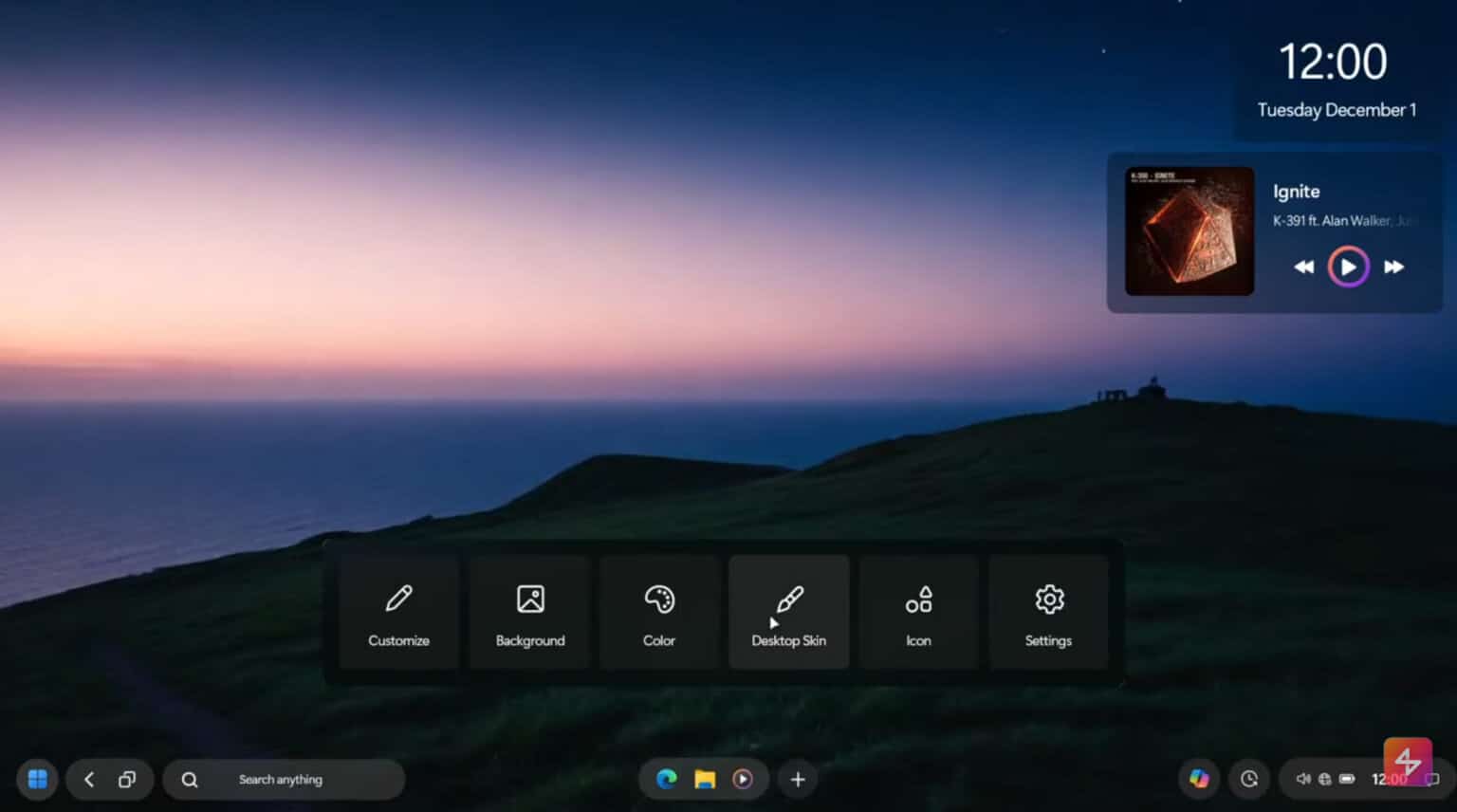Screen dimensions: 1457x812
Task: Open the Icon customization panel
Action: [x=918, y=600]
